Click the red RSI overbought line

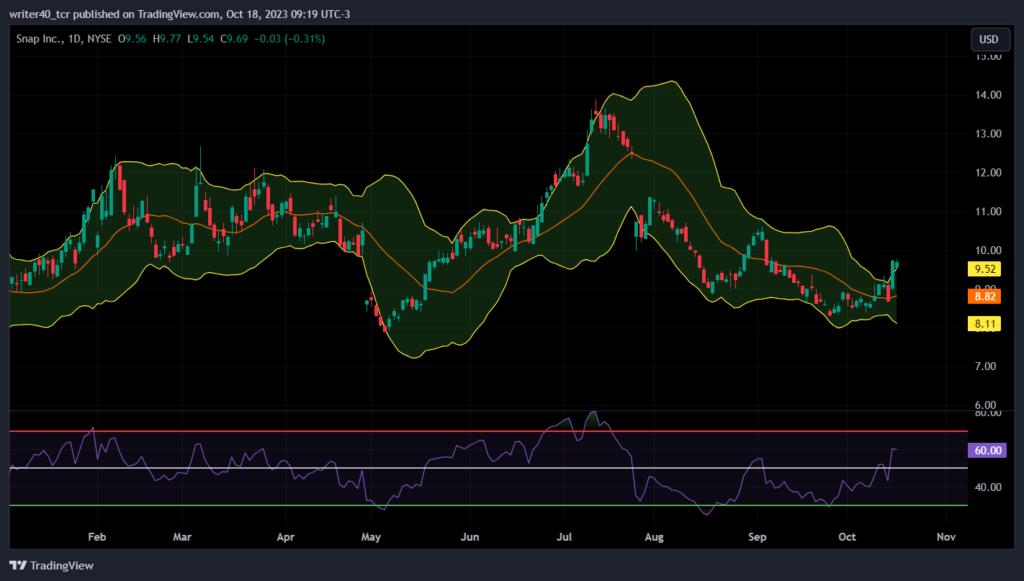[x=488, y=432]
